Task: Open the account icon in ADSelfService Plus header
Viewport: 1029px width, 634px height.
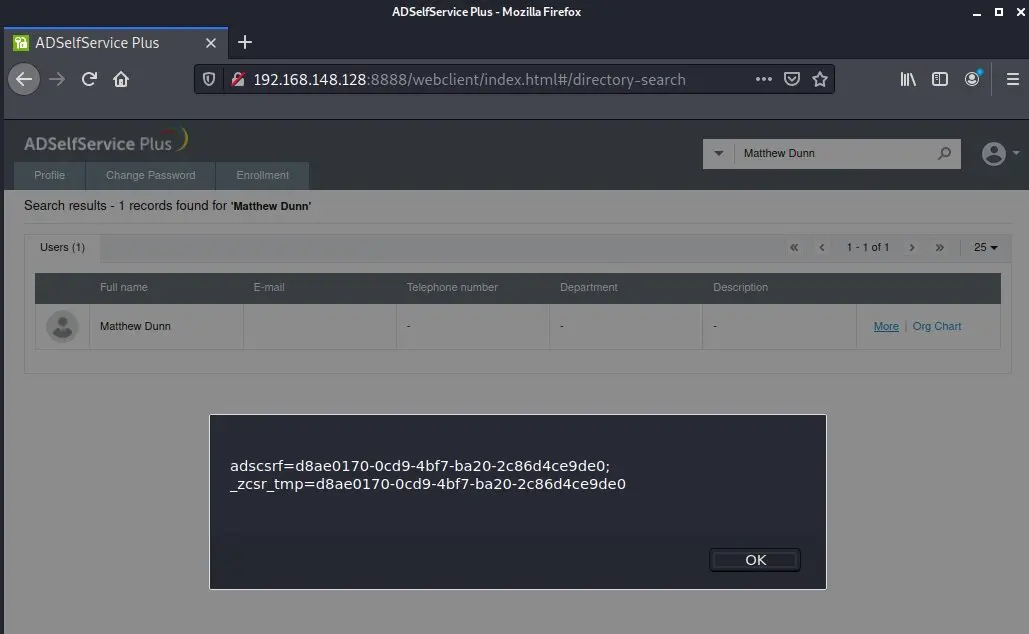Action: (995, 153)
